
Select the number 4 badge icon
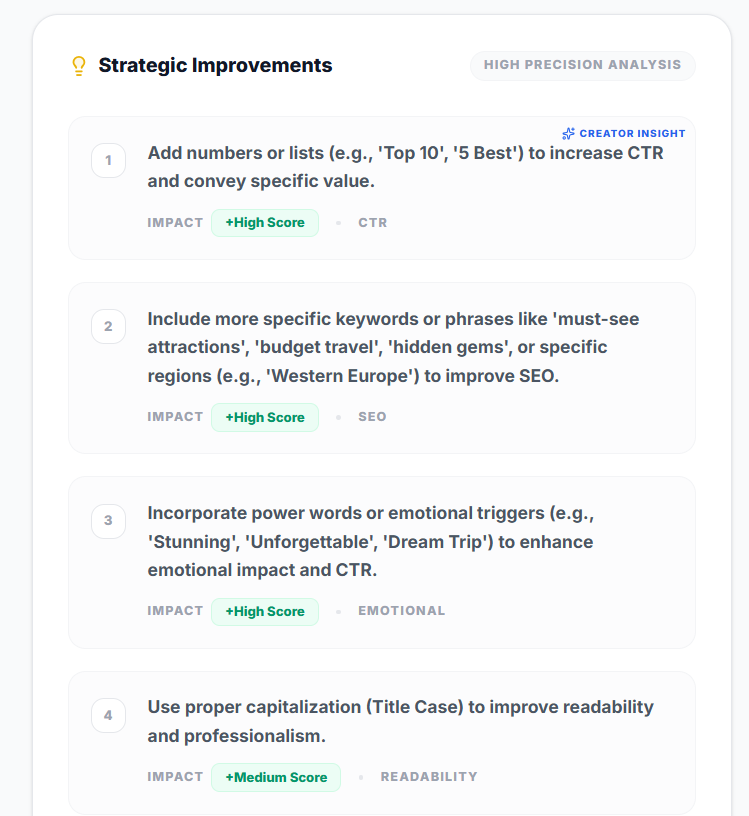[108, 716]
